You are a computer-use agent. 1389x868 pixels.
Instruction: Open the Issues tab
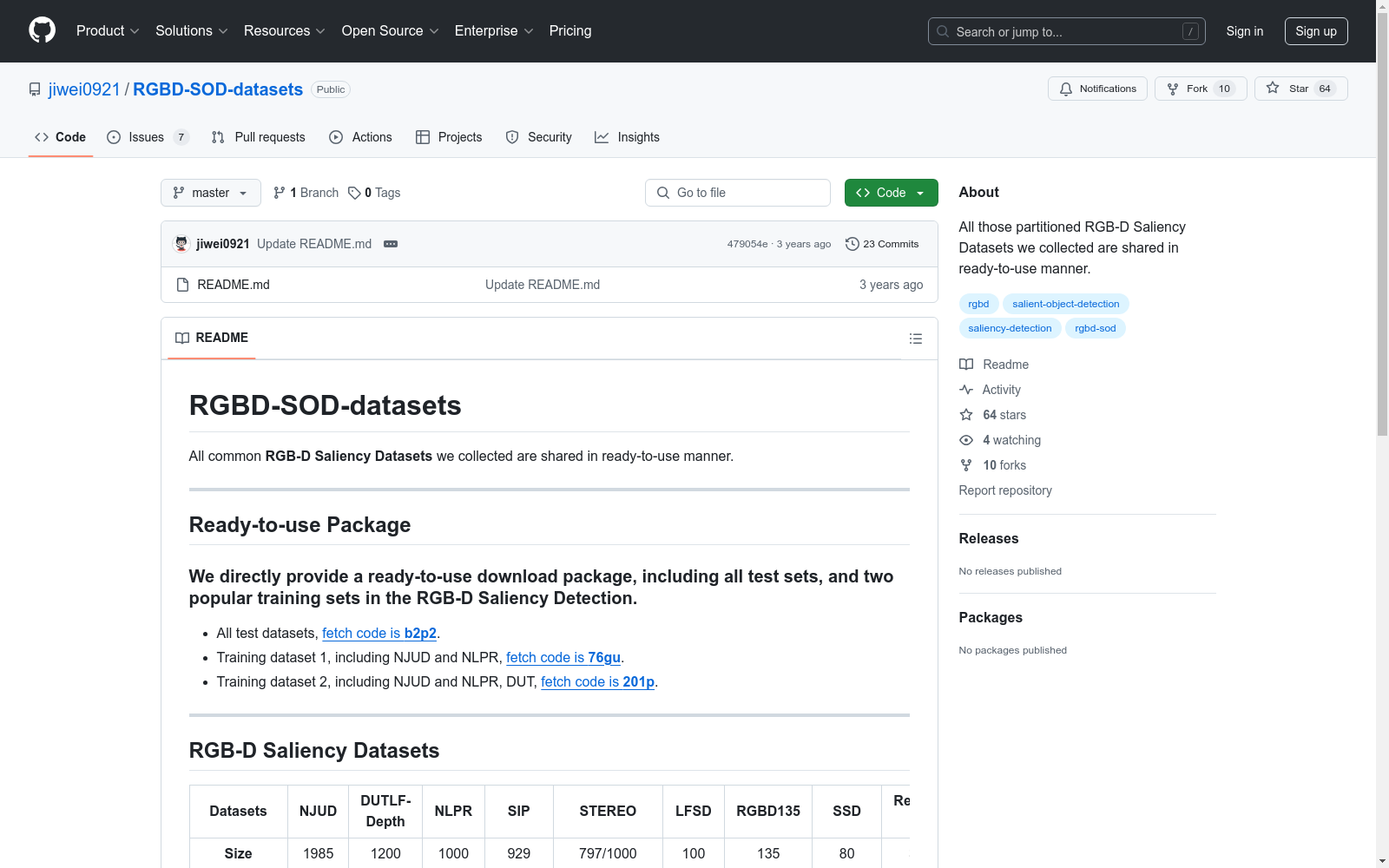147,137
